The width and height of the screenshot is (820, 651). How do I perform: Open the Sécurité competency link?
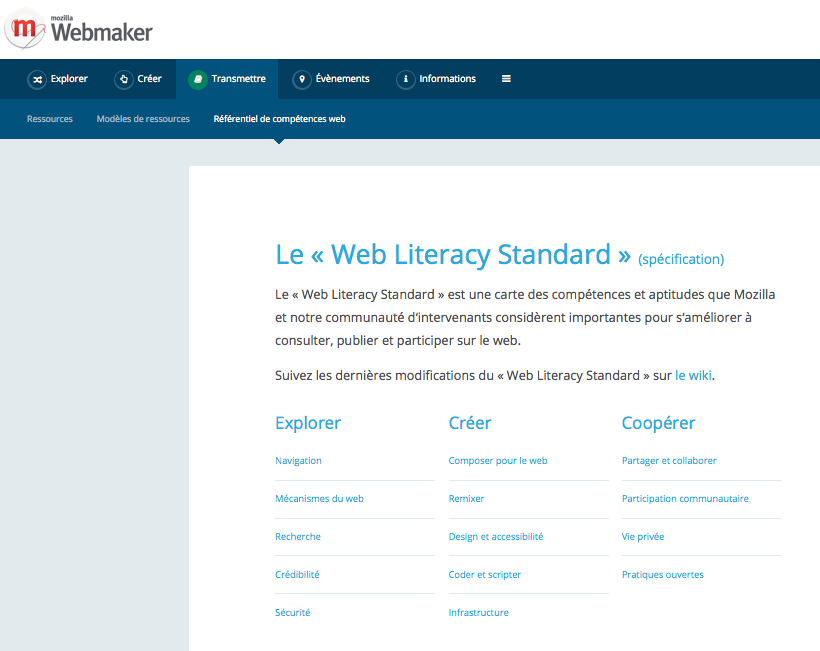tap(292, 612)
